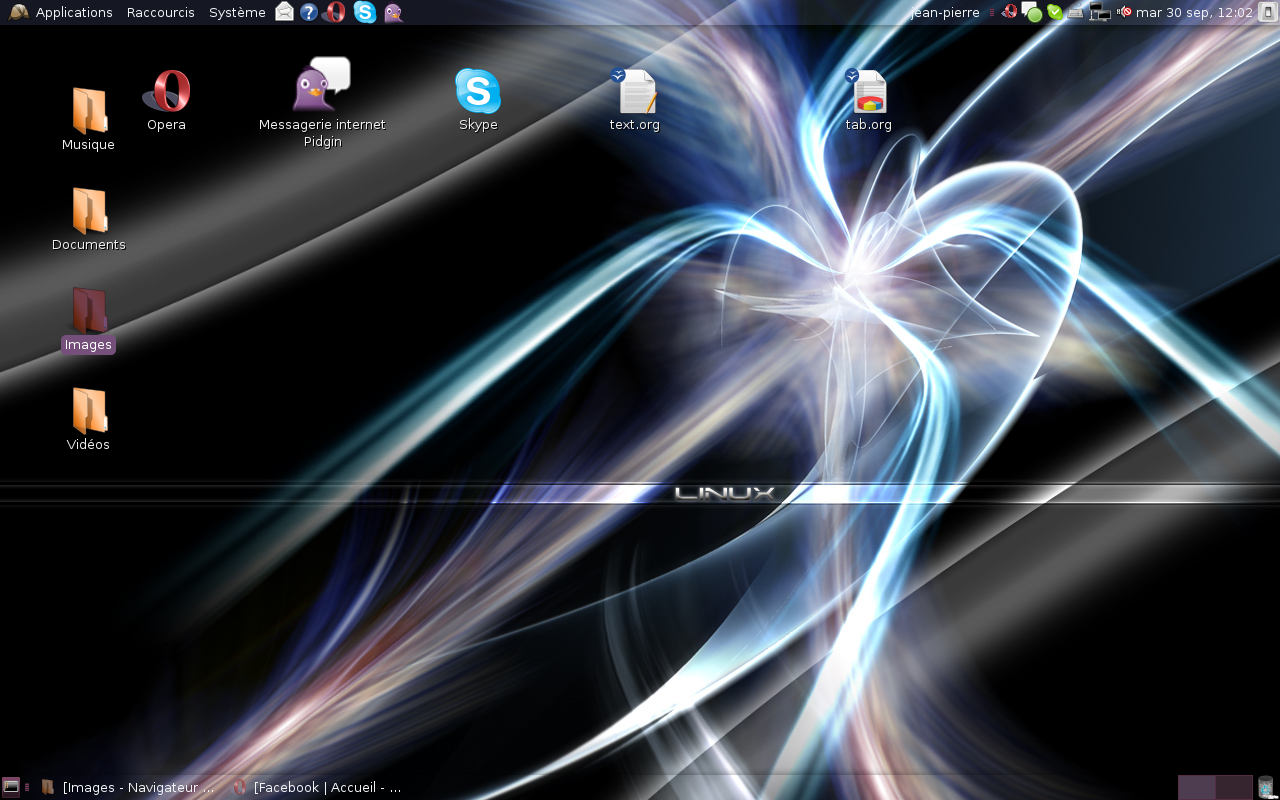Launch Pidgin from the top panel launcher
The height and width of the screenshot is (800, 1280).
[x=393, y=12]
